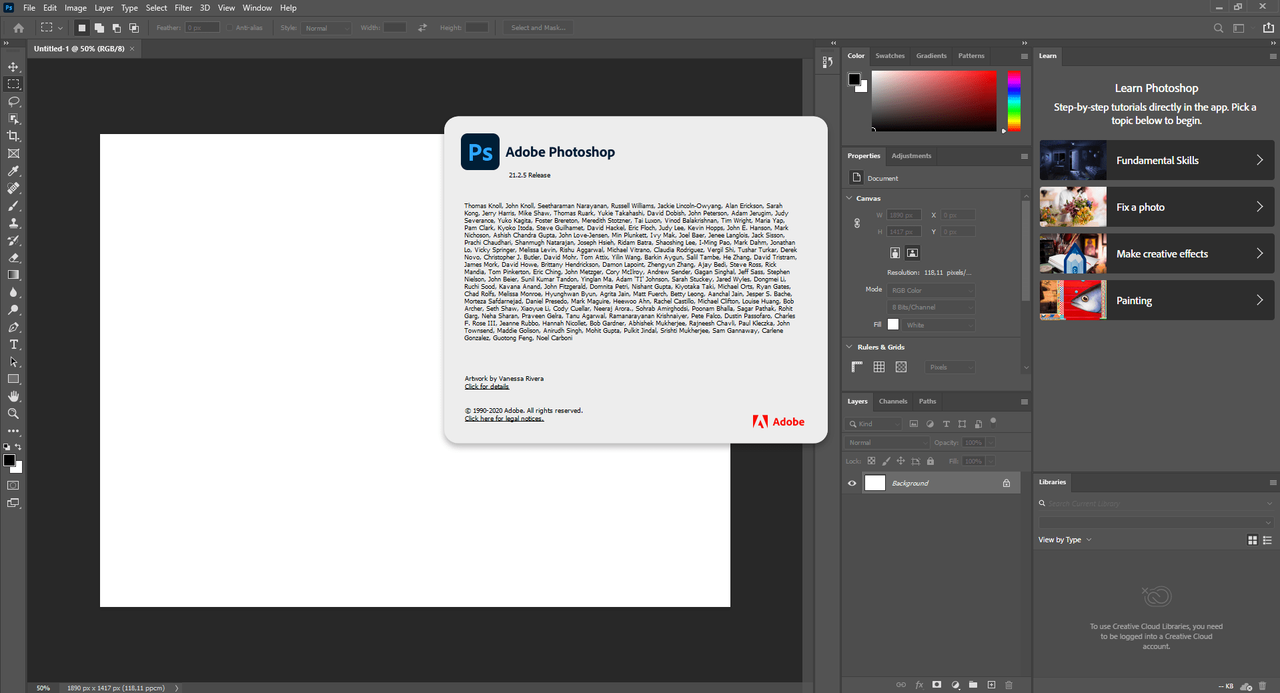The image size is (1280, 693).
Task: Select the Object Selection tool
Action: pyautogui.click(x=14, y=119)
